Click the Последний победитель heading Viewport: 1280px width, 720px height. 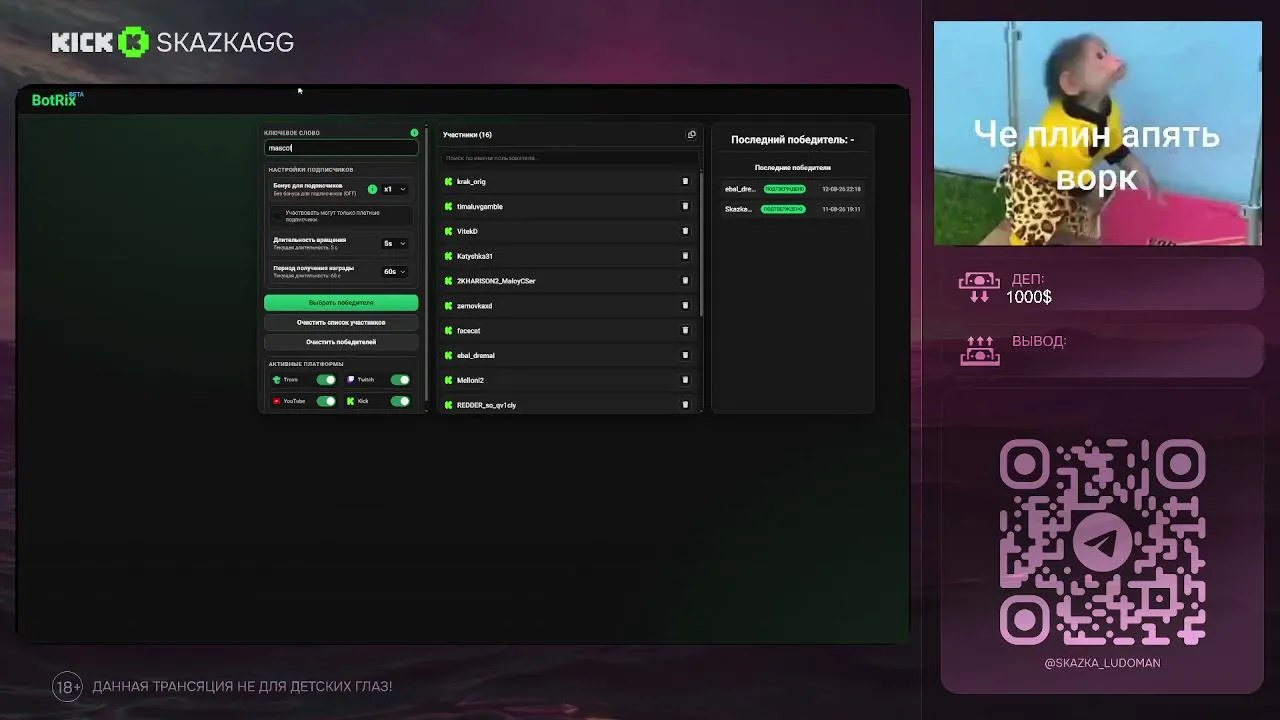[x=792, y=140]
